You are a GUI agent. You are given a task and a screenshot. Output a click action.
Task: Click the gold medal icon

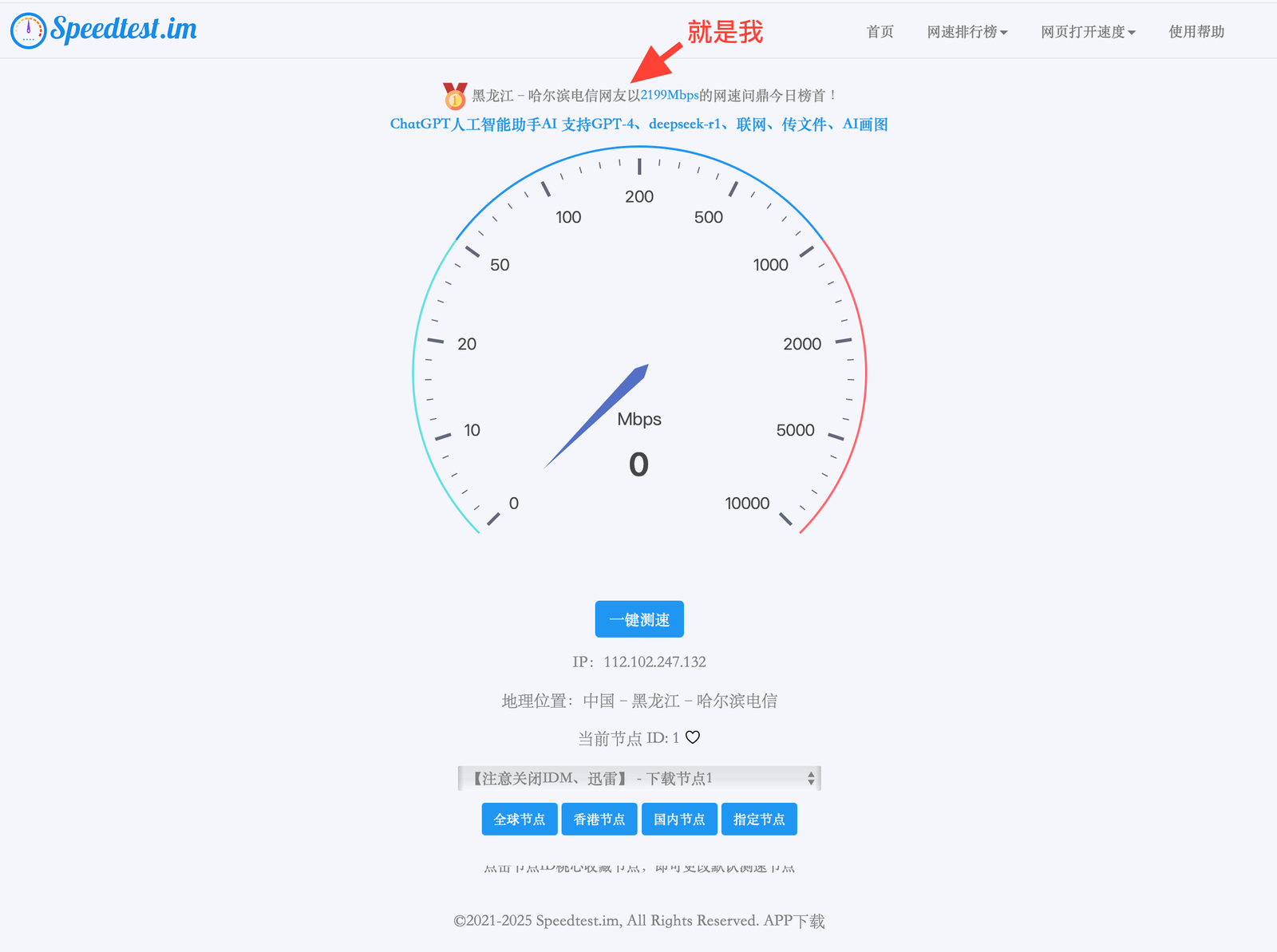tap(455, 96)
